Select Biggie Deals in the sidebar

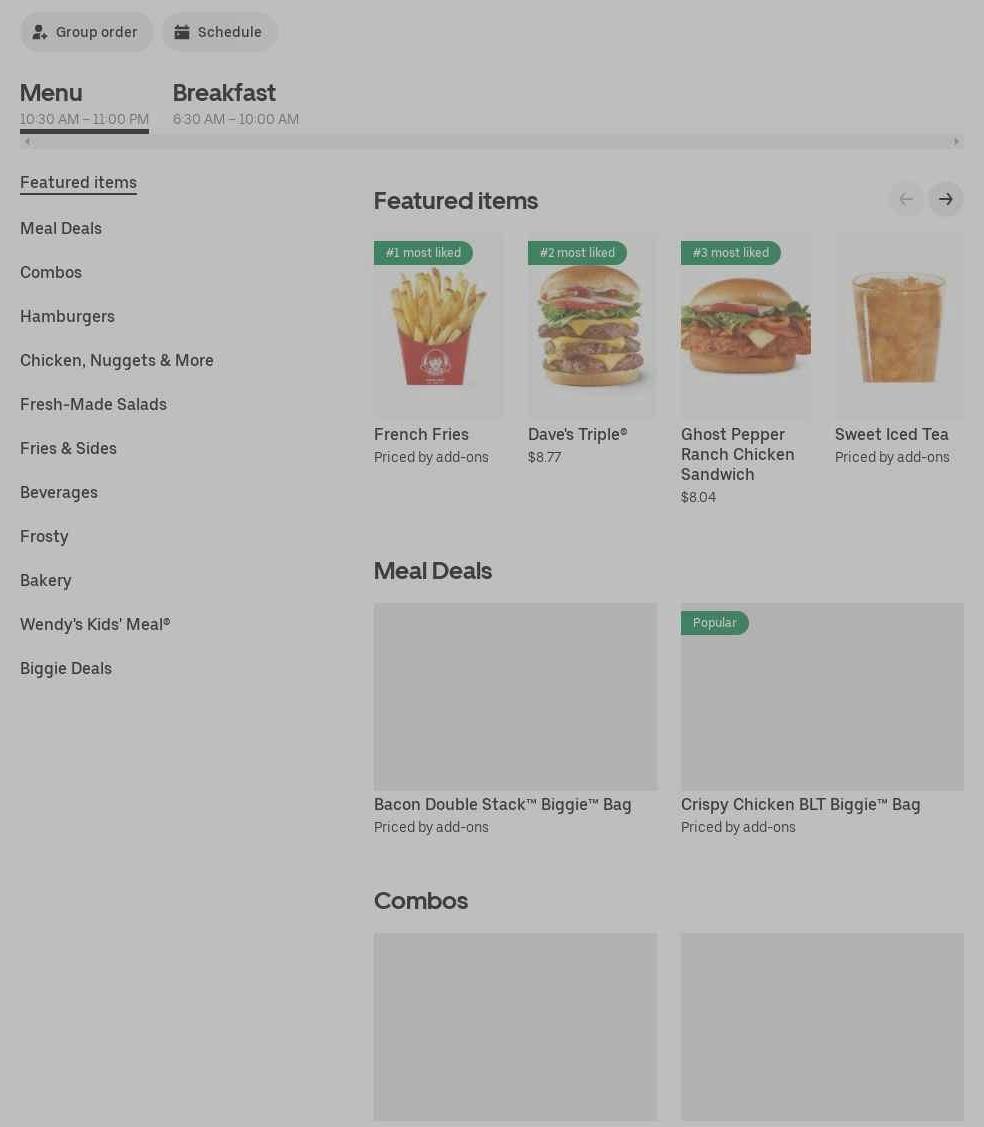pos(66,668)
